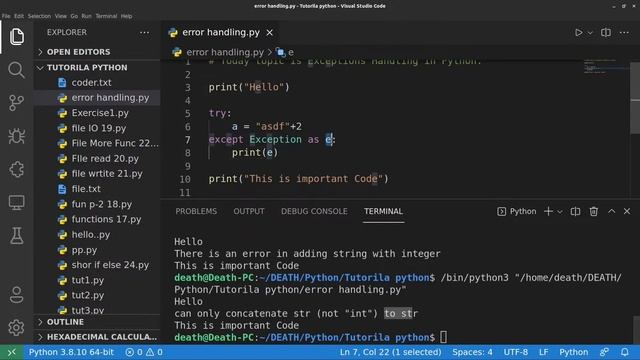
Task: Open the Accounts menu icon
Action: coord(16,294)
